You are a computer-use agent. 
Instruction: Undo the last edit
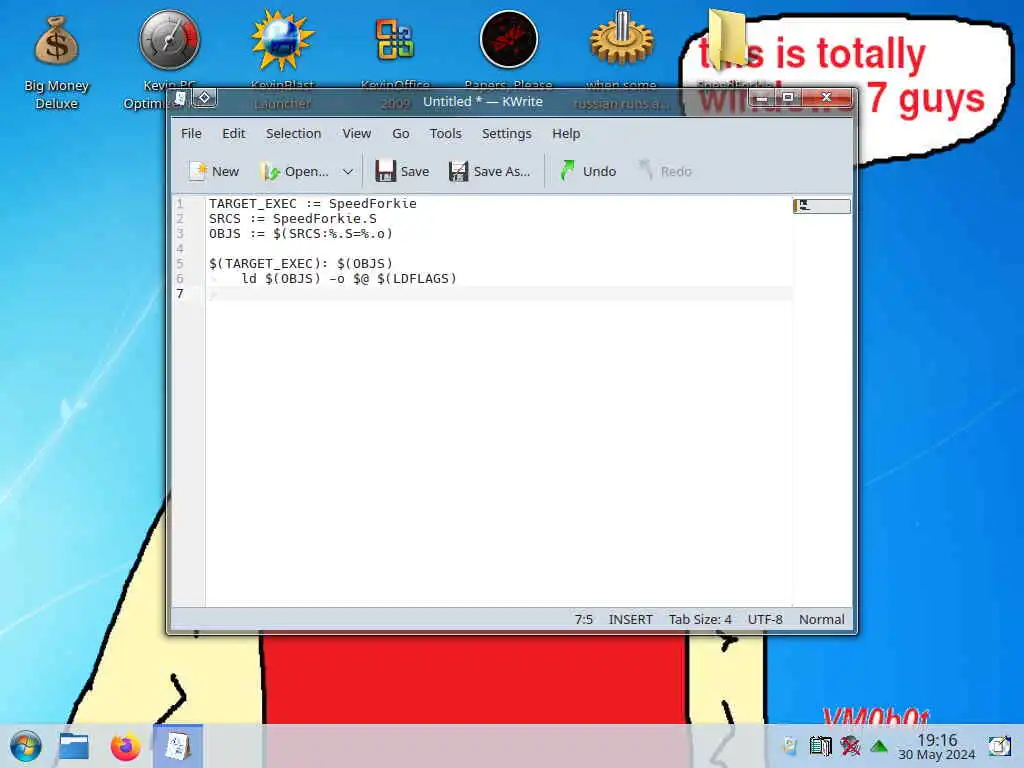point(587,171)
